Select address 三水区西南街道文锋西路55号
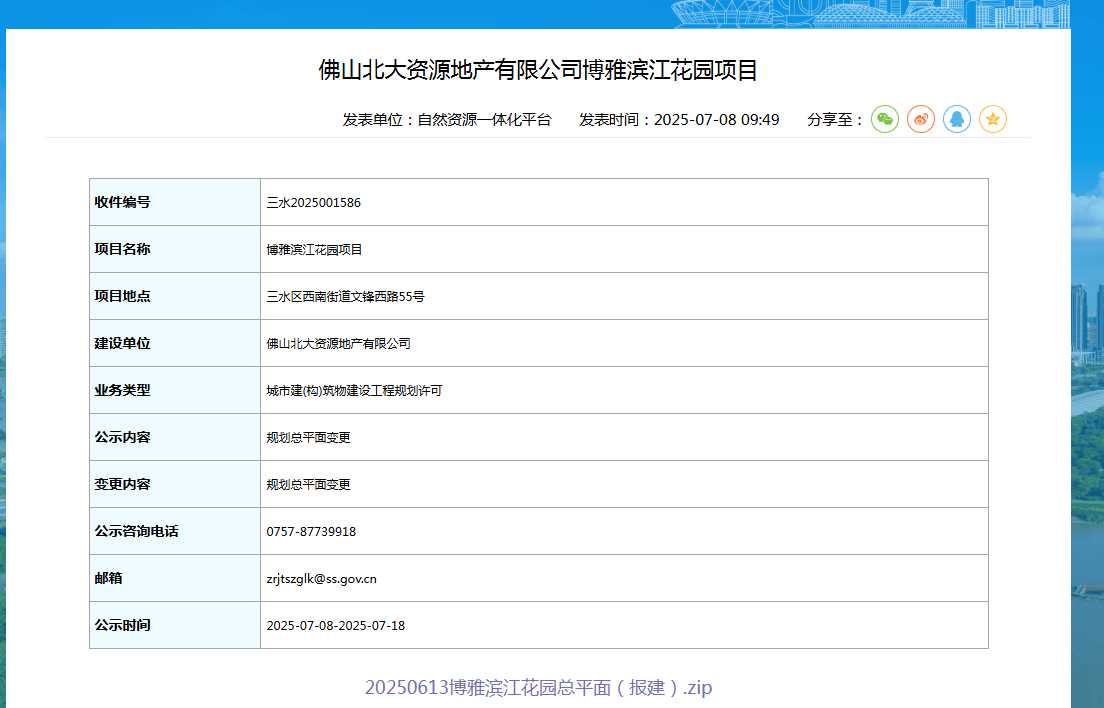This screenshot has width=1104, height=708. pos(345,297)
